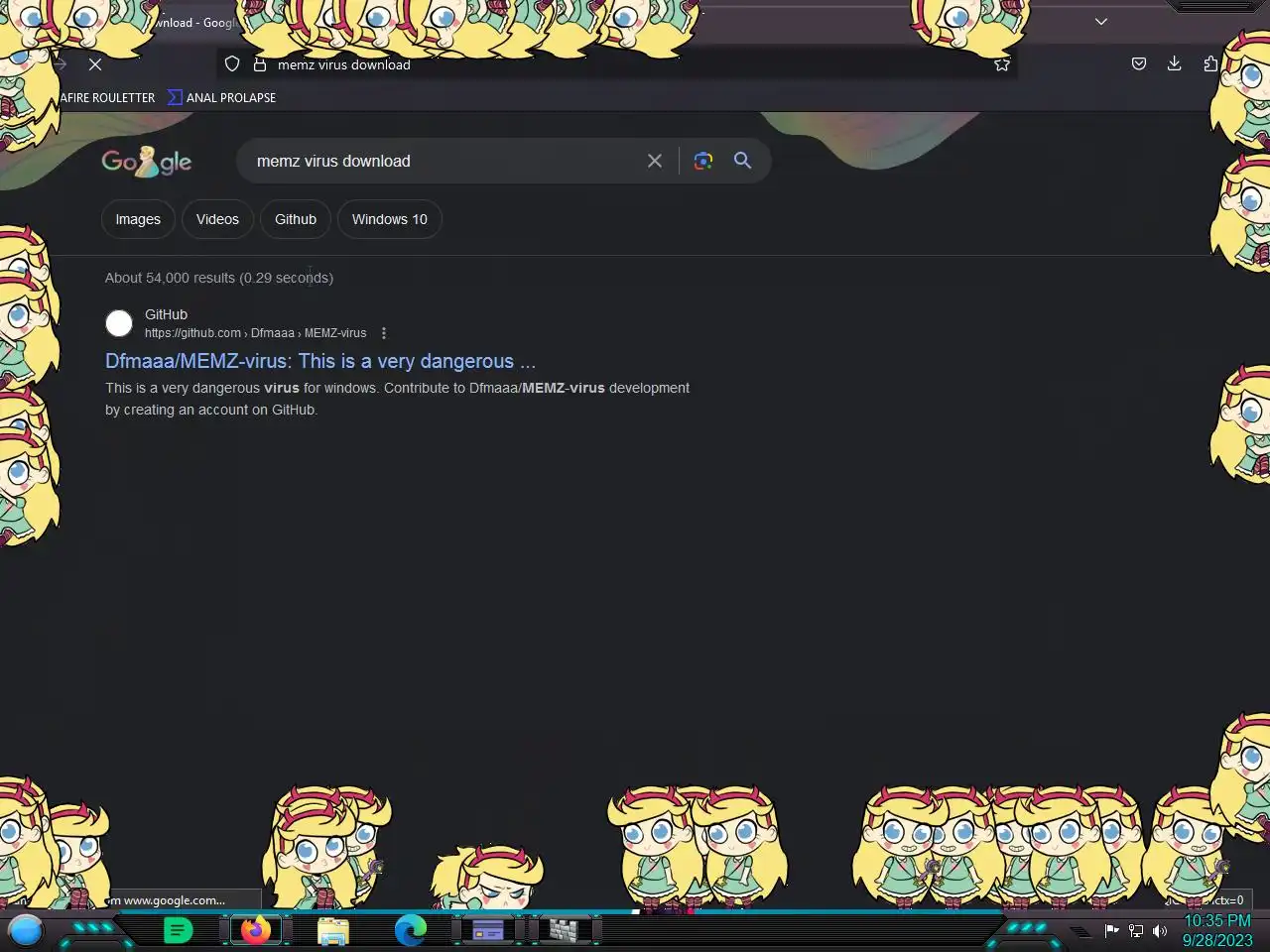The width and height of the screenshot is (1270, 952).
Task: Click the About 54,000 results text
Action: click(x=219, y=278)
